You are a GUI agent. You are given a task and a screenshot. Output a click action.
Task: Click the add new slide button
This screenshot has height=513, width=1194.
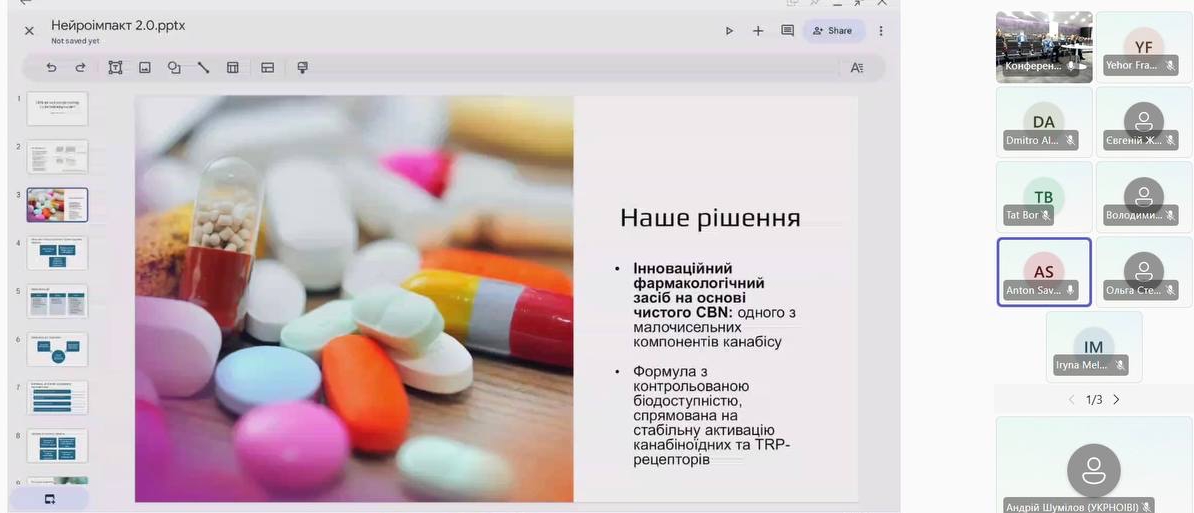pos(49,499)
